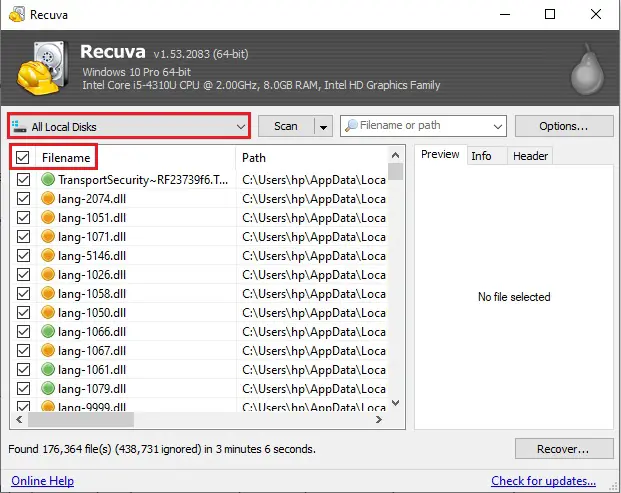Click orange status icon for lang-1071.dll
Screen dimensions: 621x493
pos(48,236)
